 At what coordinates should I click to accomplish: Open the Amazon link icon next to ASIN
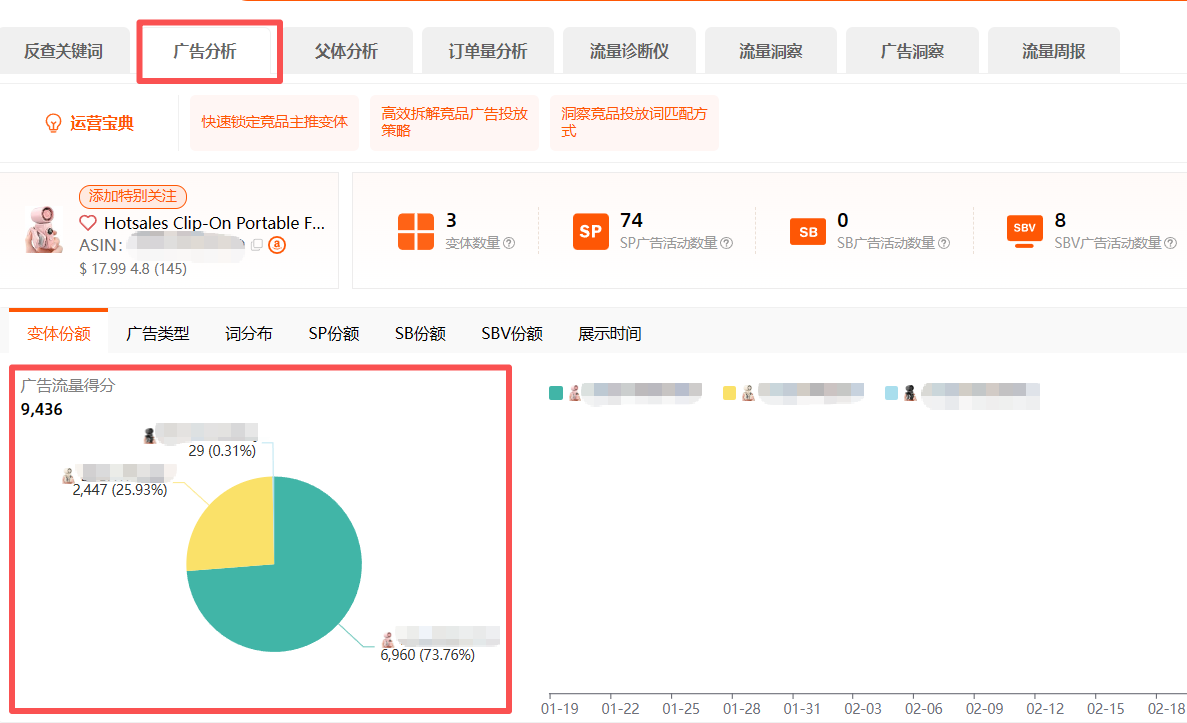coord(277,245)
